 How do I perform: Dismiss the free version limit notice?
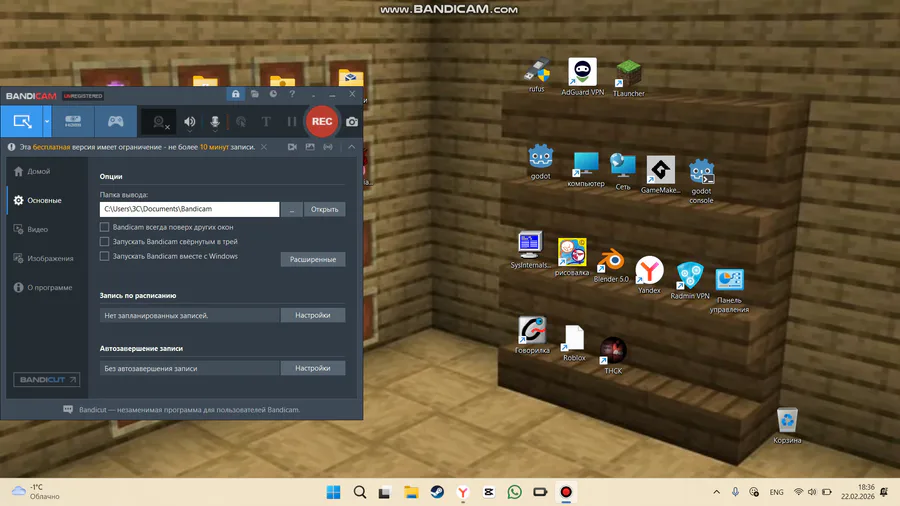[264, 147]
